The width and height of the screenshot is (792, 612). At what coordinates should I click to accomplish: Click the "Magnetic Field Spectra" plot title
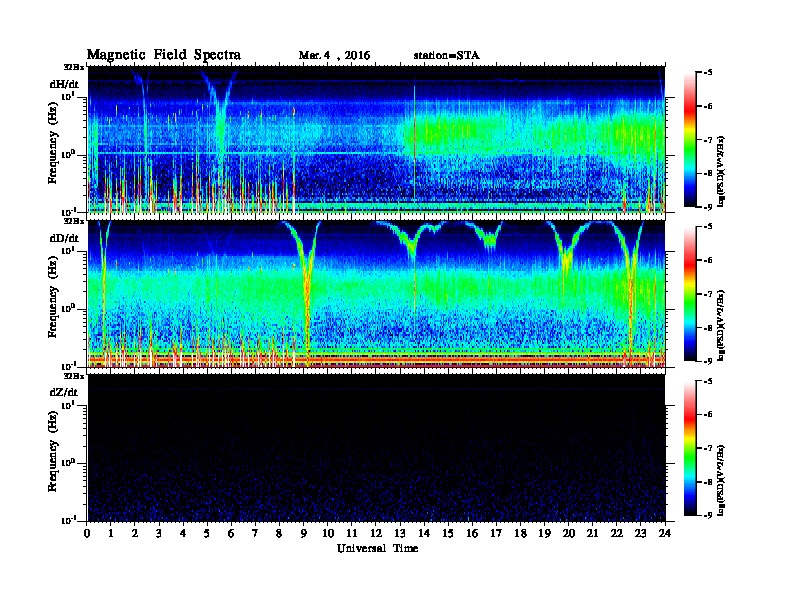[164, 55]
